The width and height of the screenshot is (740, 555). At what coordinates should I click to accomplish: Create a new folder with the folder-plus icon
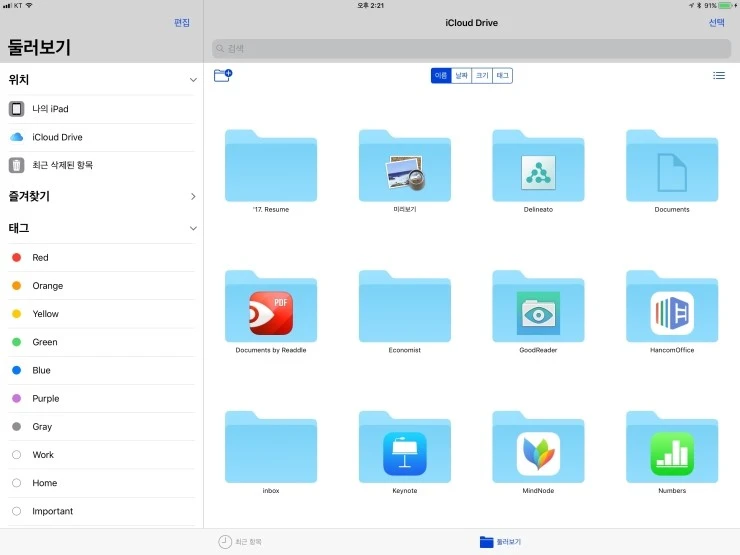[223, 76]
